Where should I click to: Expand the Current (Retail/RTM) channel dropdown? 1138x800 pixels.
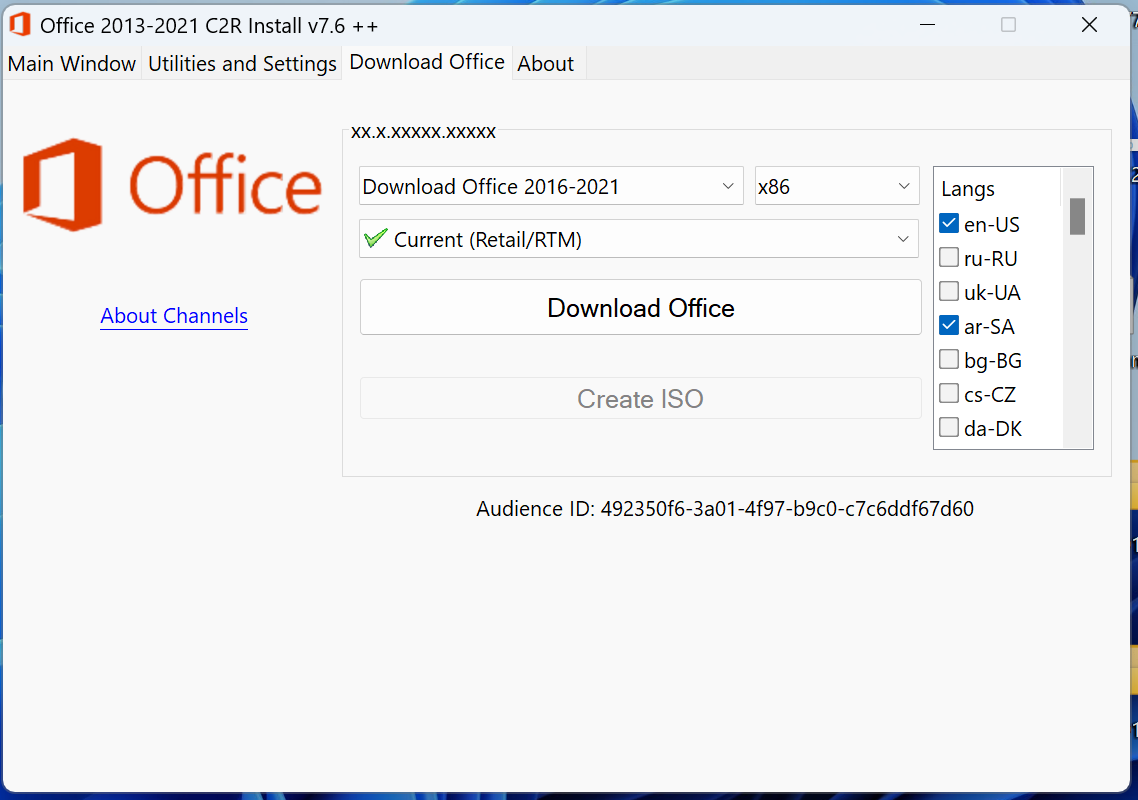click(x=639, y=239)
